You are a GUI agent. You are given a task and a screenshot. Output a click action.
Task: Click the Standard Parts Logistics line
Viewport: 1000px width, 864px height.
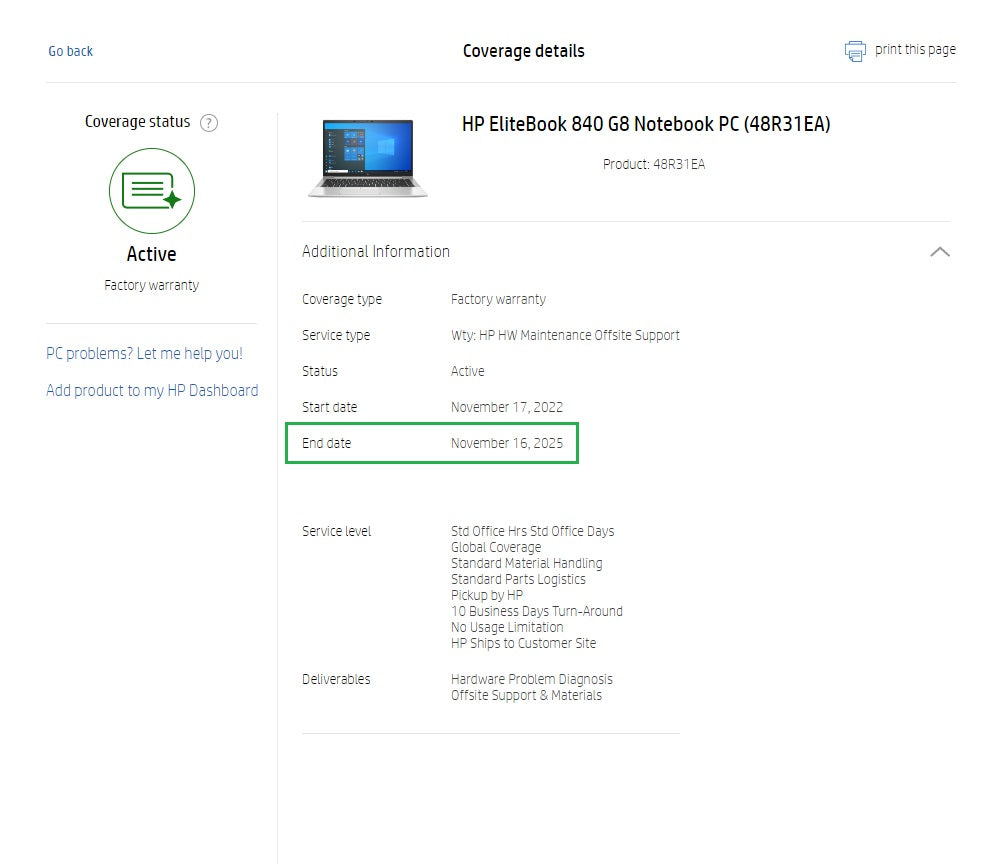point(518,579)
